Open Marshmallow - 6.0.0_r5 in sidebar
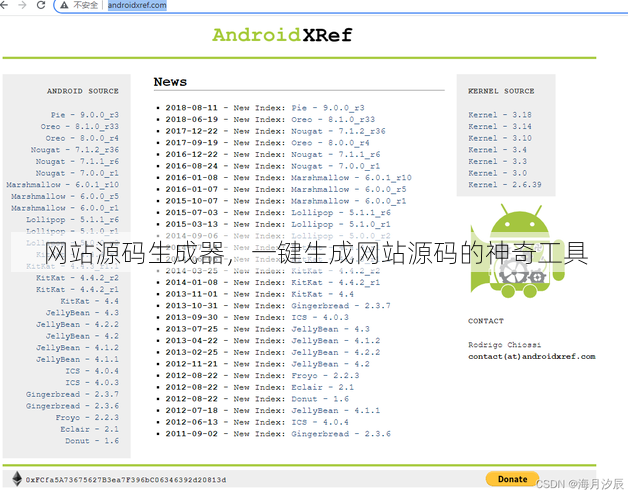The height and width of the screenshot is (490, 628). [65, 196]
